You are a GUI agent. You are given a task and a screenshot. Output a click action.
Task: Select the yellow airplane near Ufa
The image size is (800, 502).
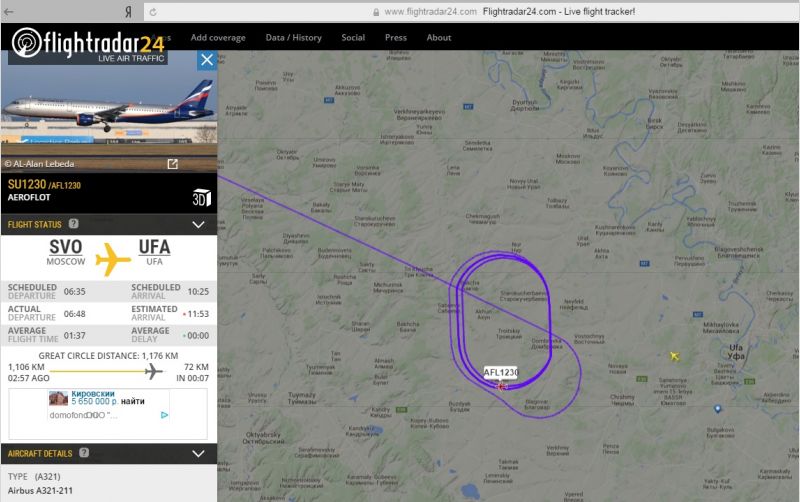click(674, 356)
